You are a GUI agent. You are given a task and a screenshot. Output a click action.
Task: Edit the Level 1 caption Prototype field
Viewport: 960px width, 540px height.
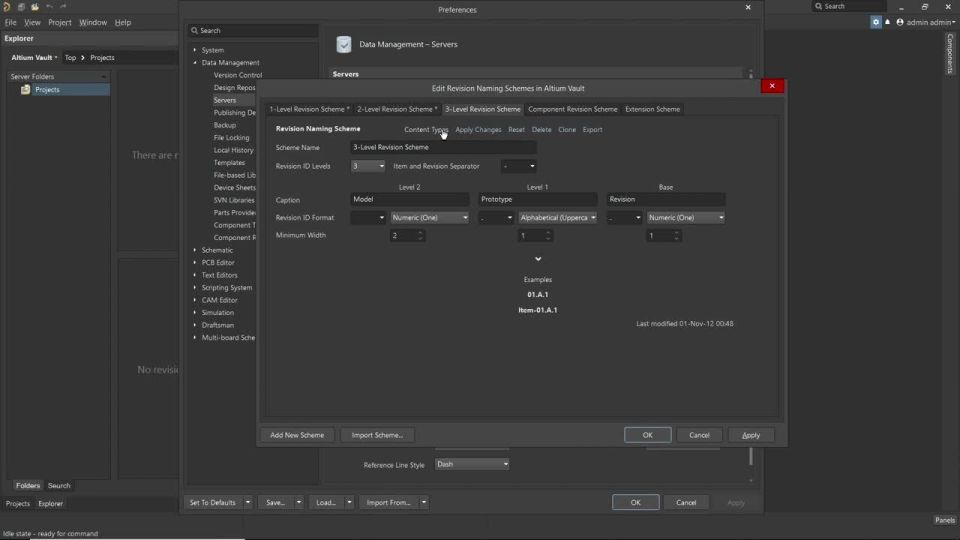coord(538,199)
